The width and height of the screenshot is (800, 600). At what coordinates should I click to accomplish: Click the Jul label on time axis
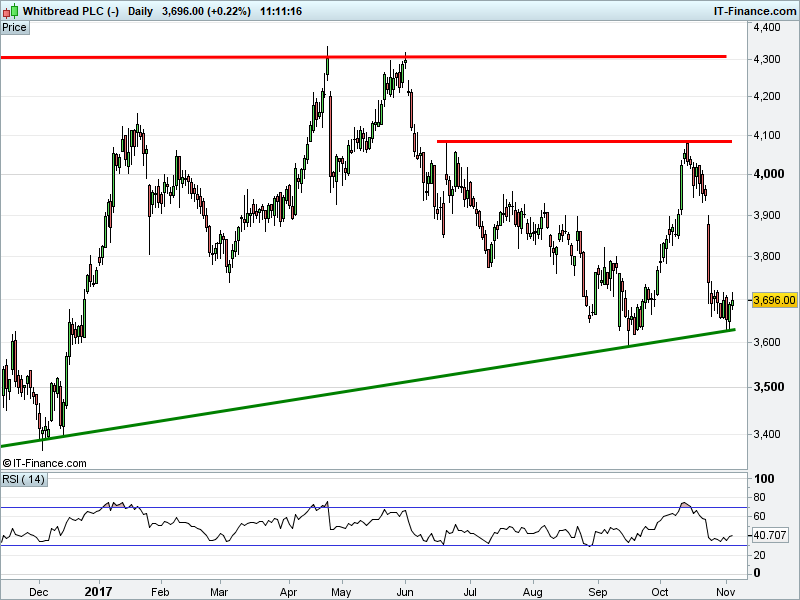pos(470,592)
